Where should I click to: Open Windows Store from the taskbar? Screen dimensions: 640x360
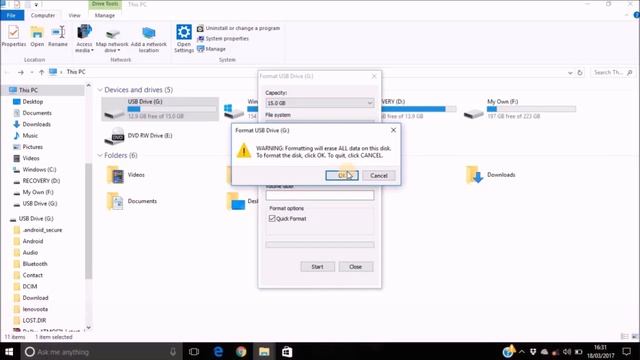pos(287,351)
